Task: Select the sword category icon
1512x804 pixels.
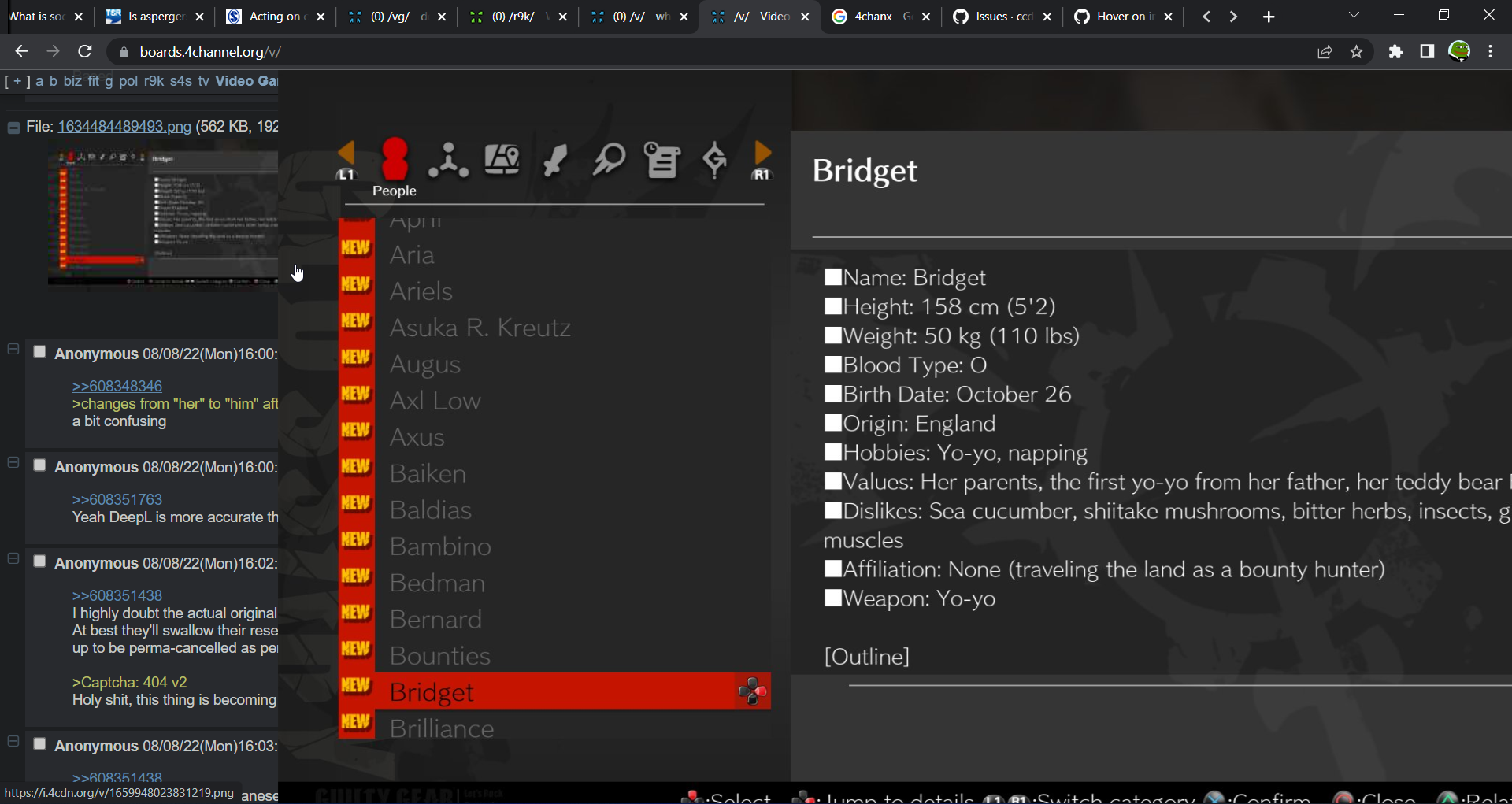Action: 555,160
